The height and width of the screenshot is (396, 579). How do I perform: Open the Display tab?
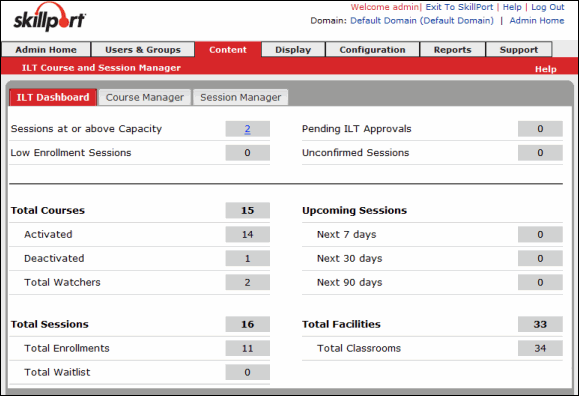pos(293,50)
